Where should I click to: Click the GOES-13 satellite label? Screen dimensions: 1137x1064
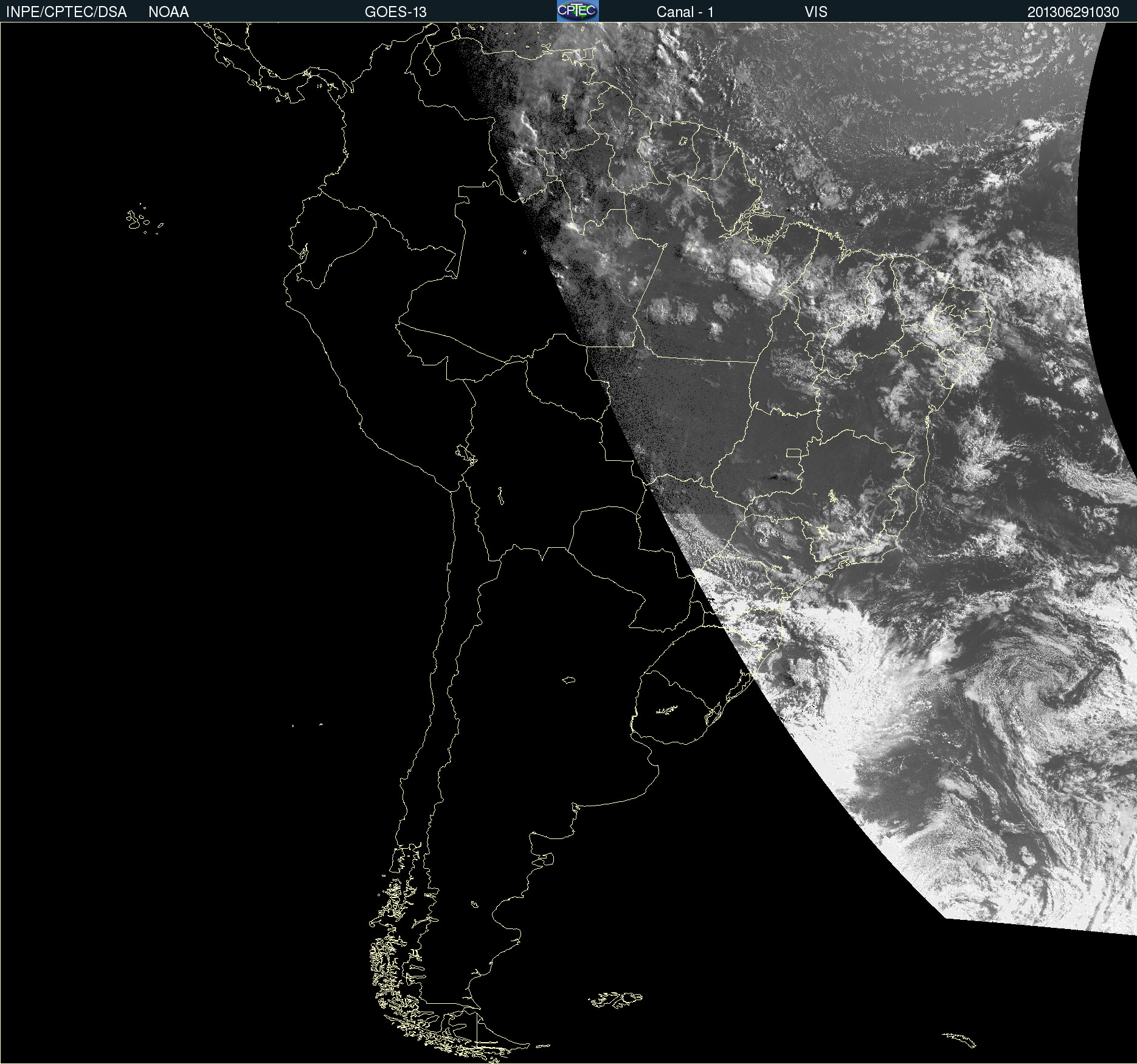click(x=396, y=12)
